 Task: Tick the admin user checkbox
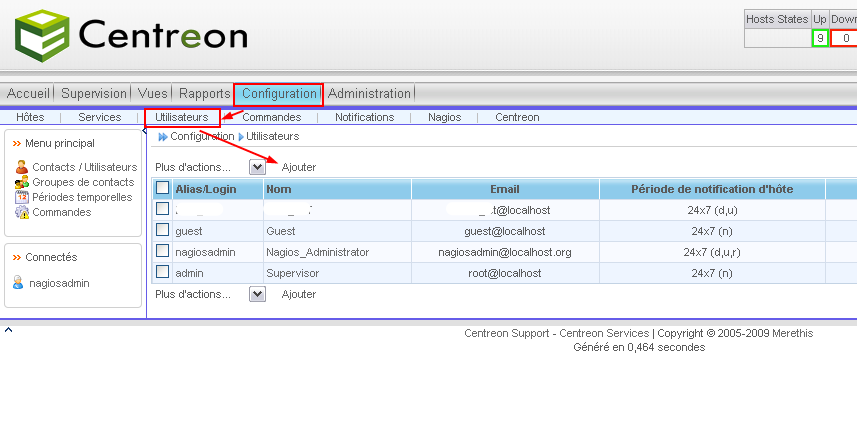coord(162,272)
